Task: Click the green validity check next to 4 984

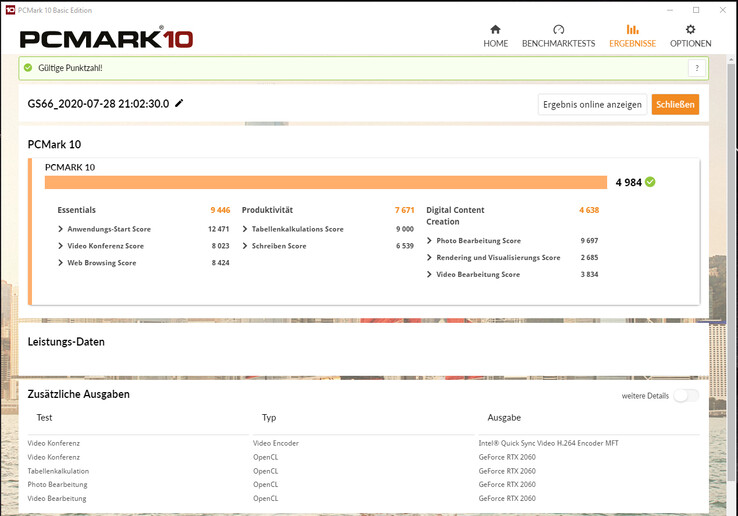Action: tap(650, 182)
